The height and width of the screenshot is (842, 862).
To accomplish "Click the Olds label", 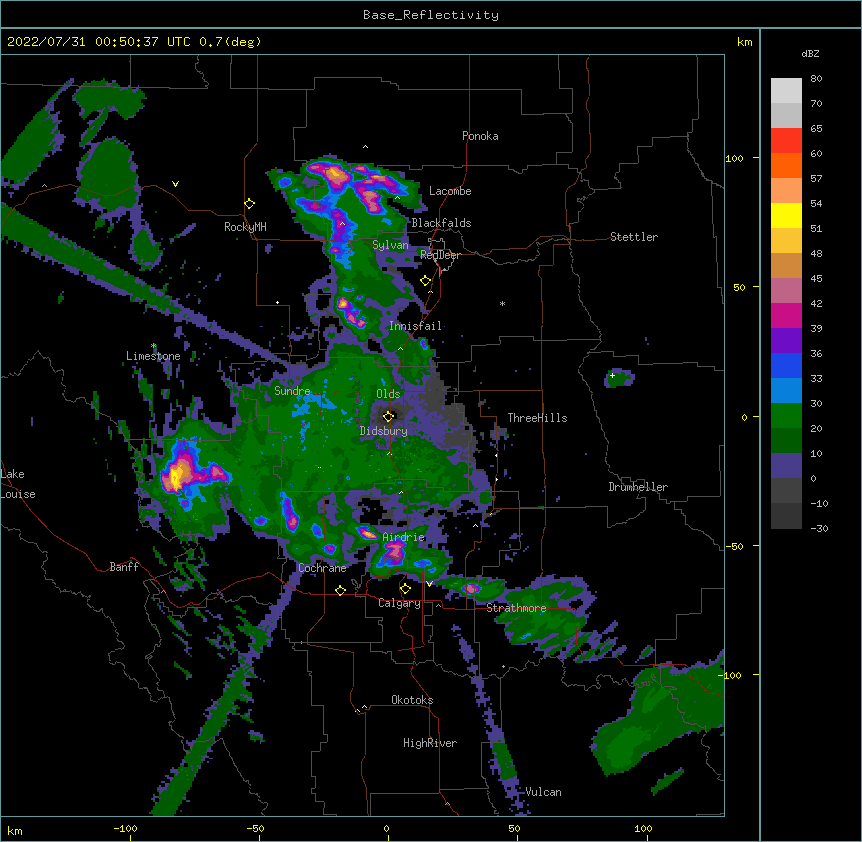I will coord(388,394).
